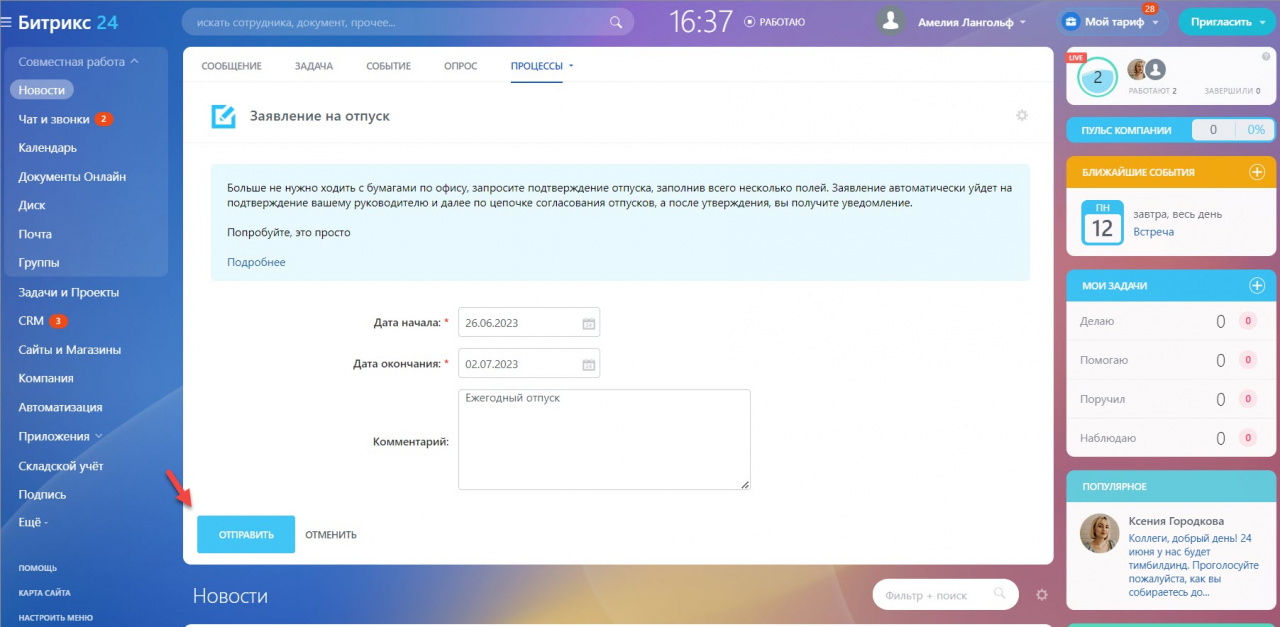Open CRM in the left menu
The height and width of the screenshot is (627, 1280).
[31, 321]
